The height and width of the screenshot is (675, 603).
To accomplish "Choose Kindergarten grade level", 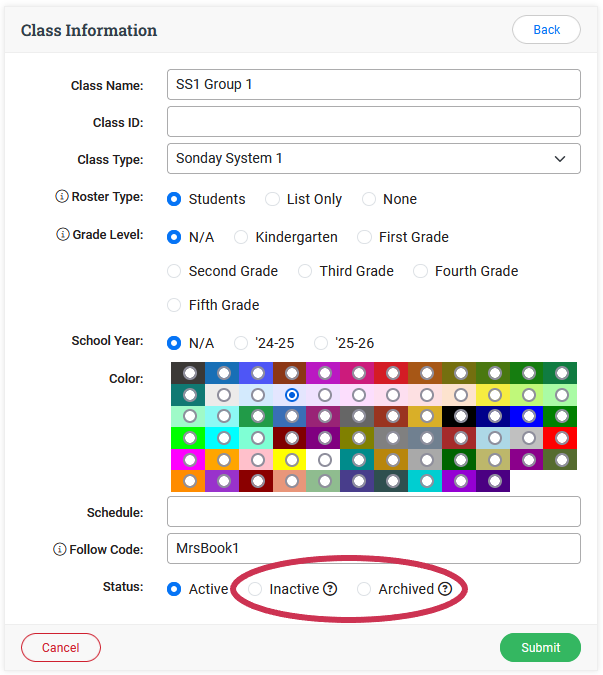I will point(241,237).
